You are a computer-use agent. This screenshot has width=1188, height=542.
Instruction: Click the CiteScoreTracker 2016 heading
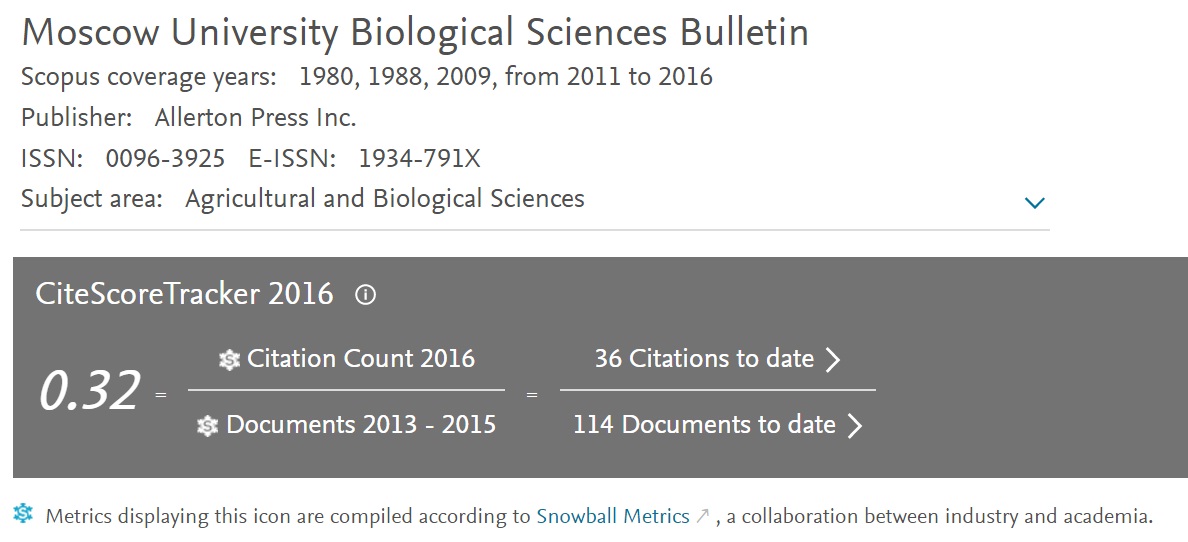pos(184,294)
